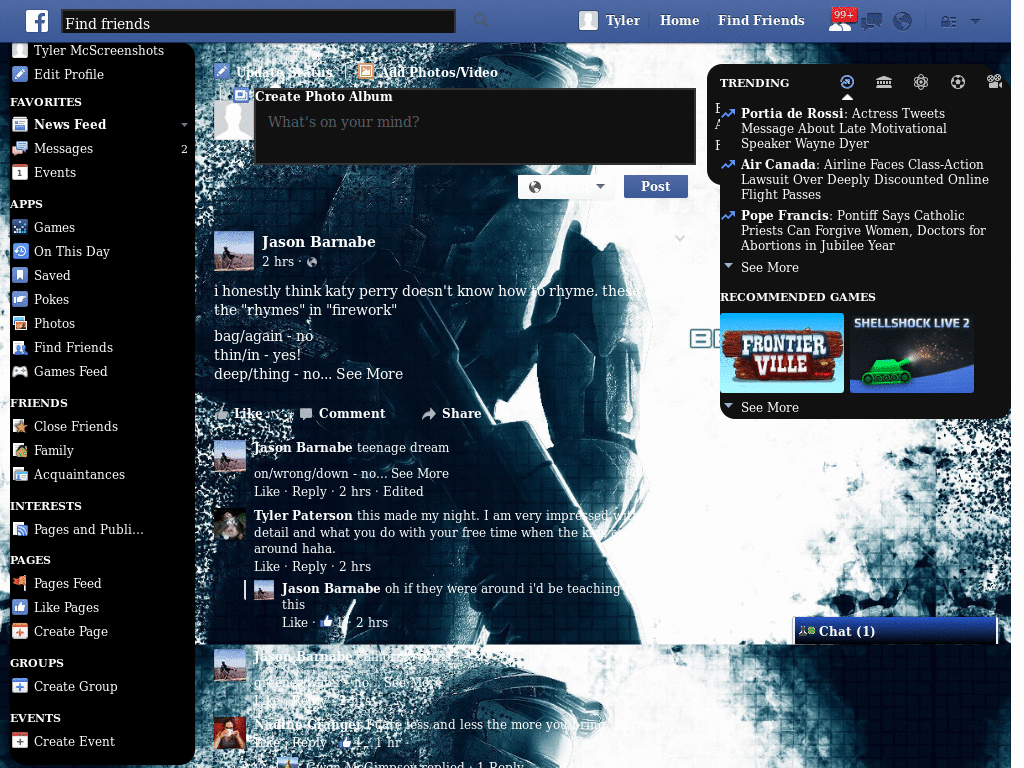1024x768 pixels.
Task: Click Comment on Jason's post
Action: click(343, 413)
